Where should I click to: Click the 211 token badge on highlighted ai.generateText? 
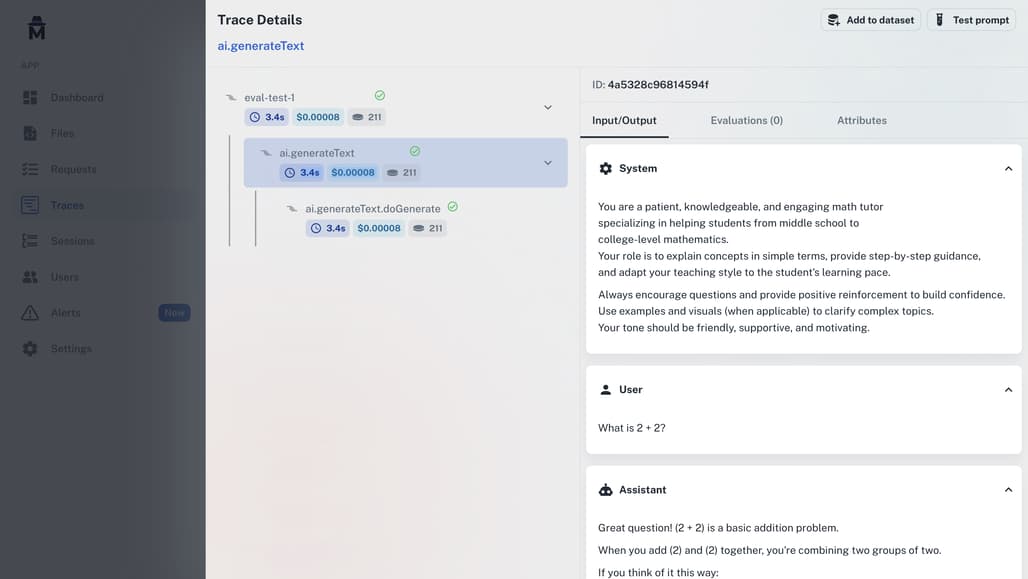pos(402,172)
